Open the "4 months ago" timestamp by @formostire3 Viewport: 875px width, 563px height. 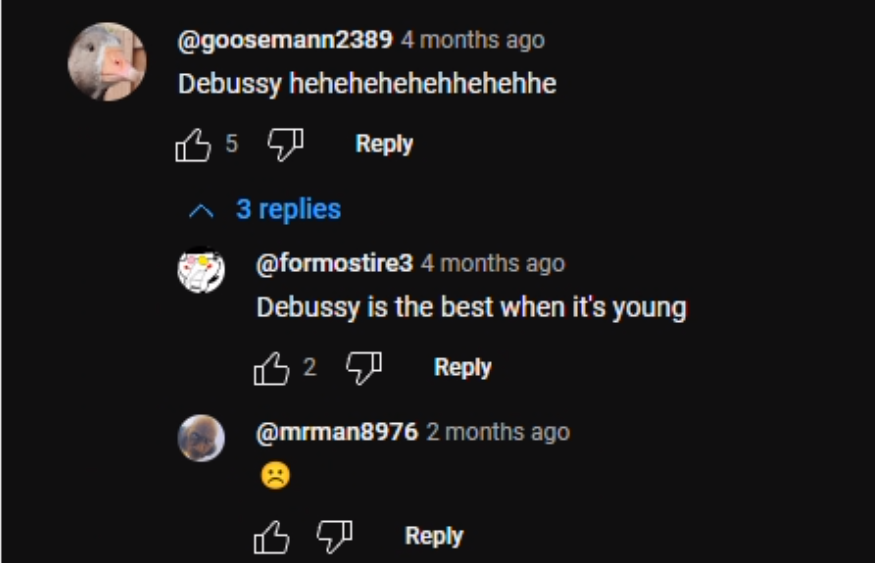pyautogui.click(x=493, y=263)
